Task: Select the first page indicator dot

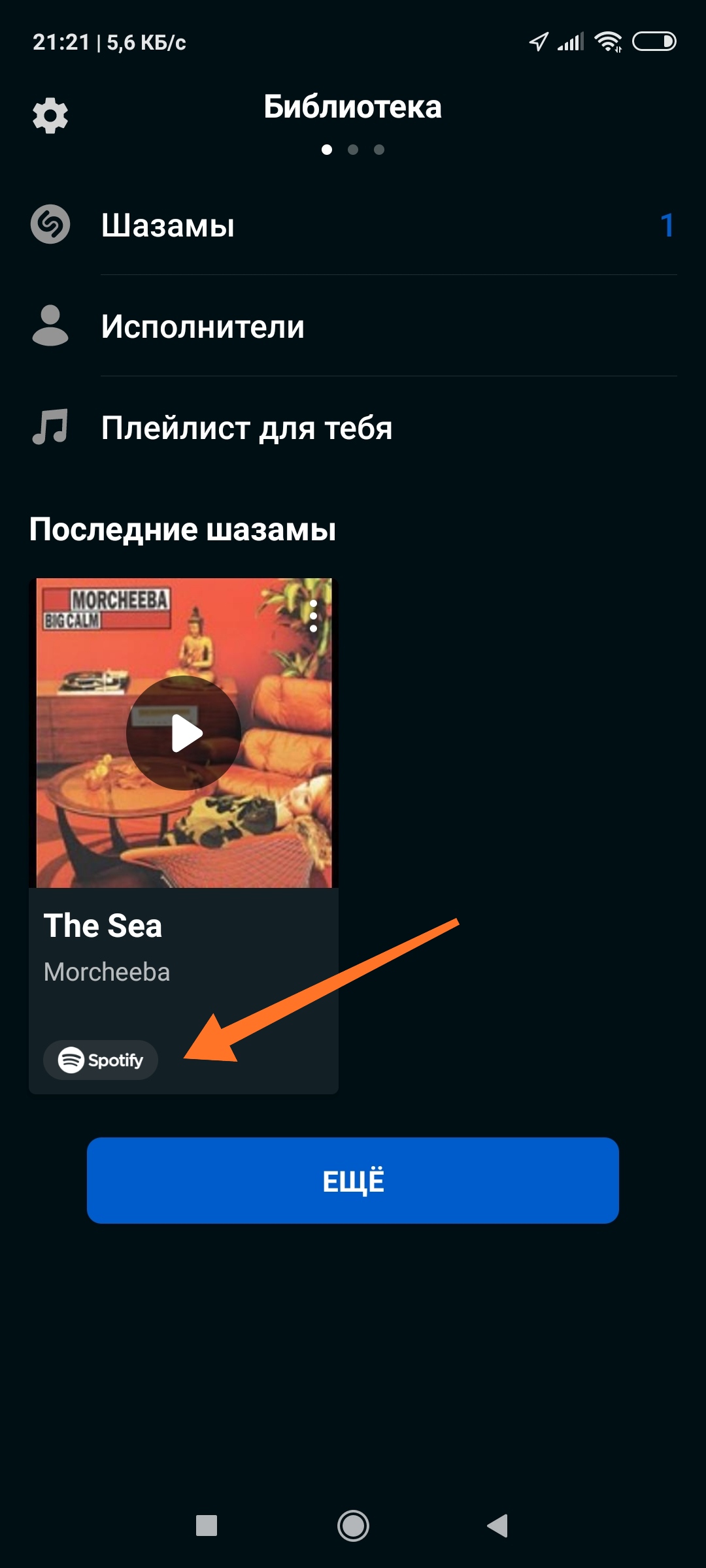Action: pos(327,150)
